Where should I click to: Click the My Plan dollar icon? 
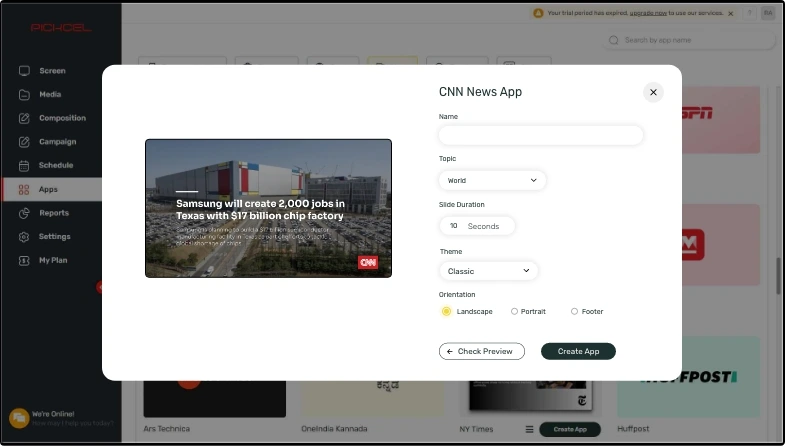pos(24,260)
